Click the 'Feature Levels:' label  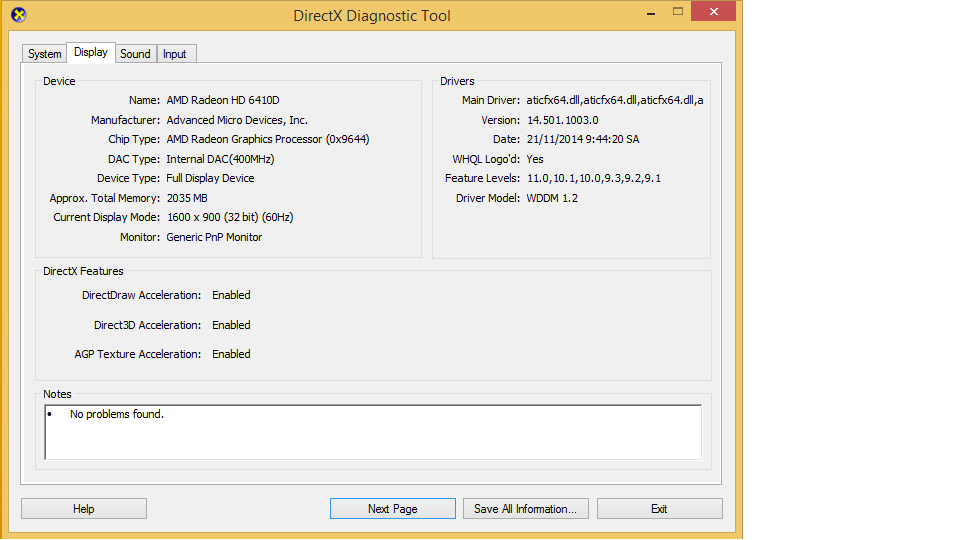tap(482, 179)
